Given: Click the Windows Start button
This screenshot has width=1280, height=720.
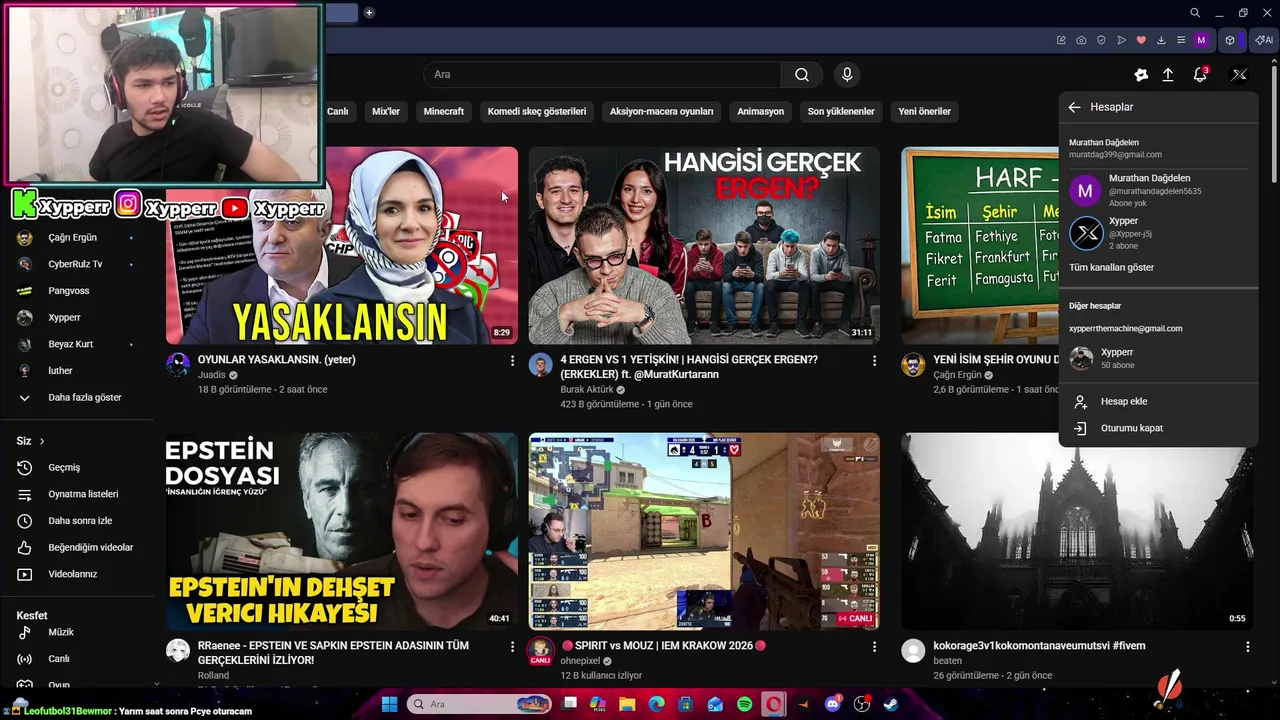Looking at the screenshot, I should coord(389,704).
